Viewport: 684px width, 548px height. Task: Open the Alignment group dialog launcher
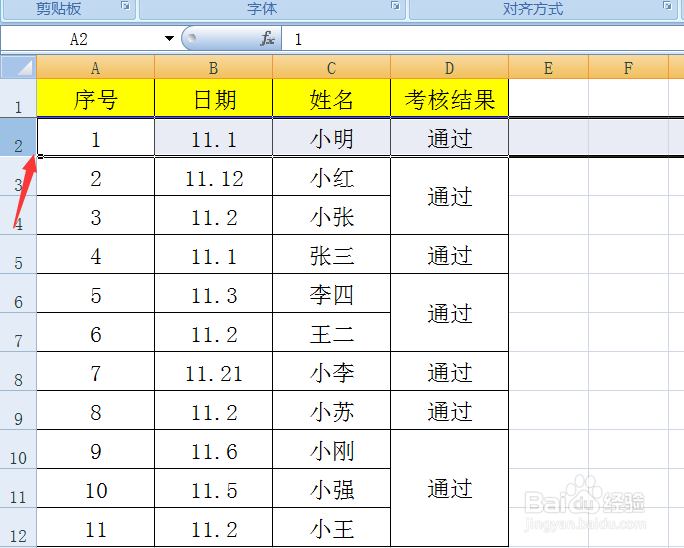click(x=667, y=6)
